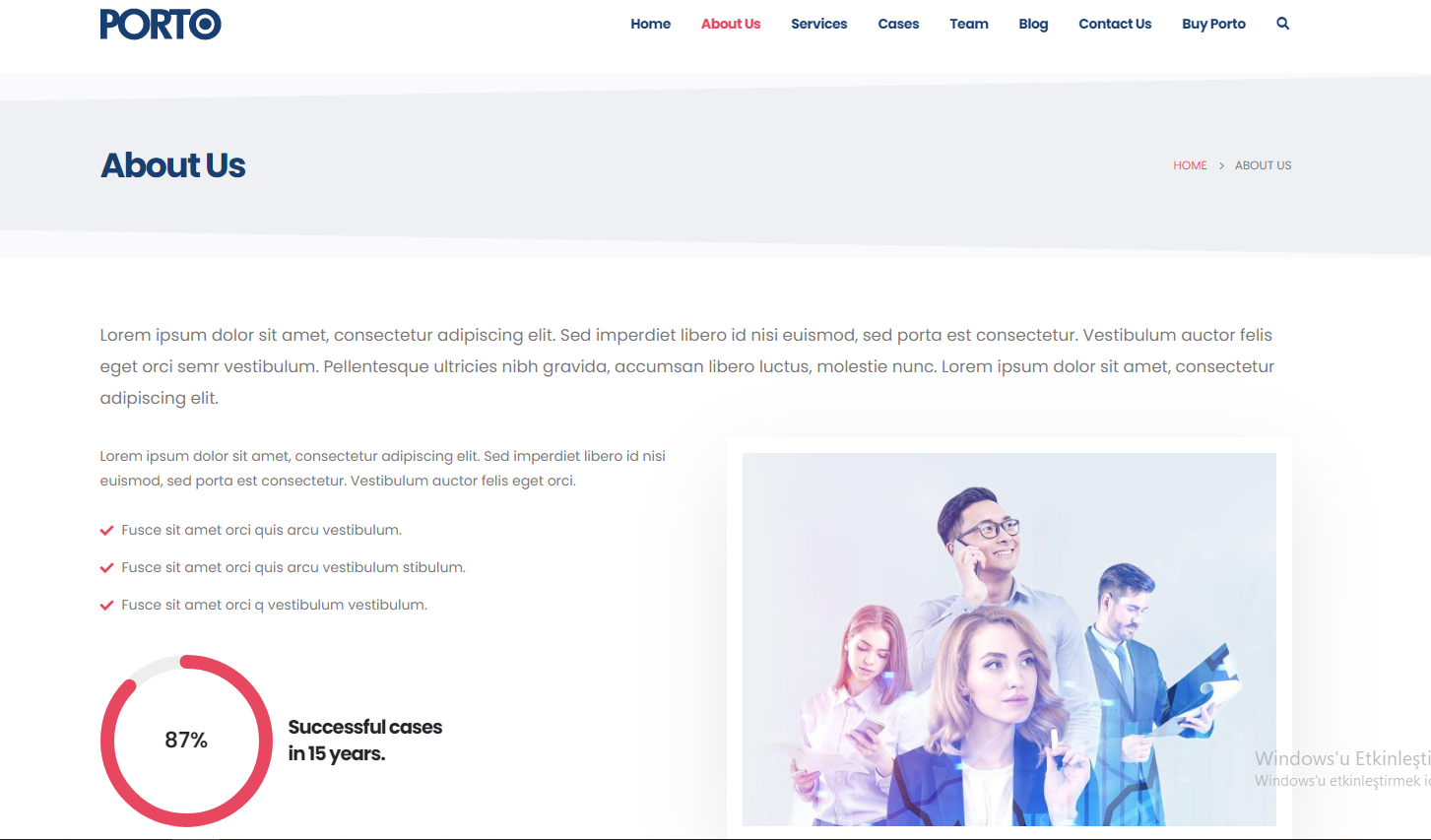Viewport: 1431px width, 840px height.
Task: Click 'Fusce sit amet orci quis arcu vestibulum.' text
Action: coord(262,530)
